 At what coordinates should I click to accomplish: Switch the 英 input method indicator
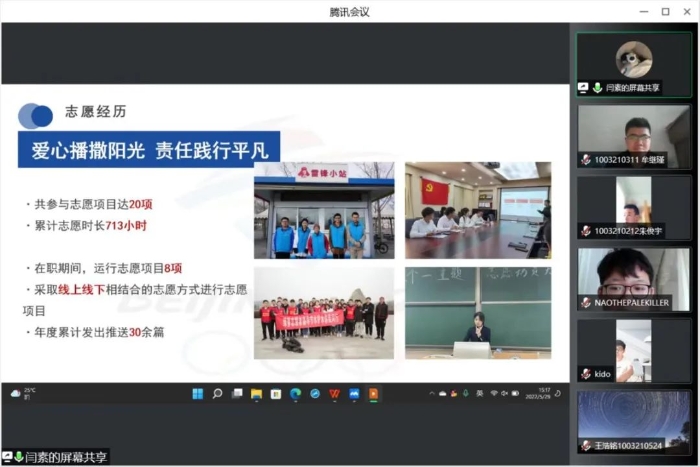tap(479, 393)
